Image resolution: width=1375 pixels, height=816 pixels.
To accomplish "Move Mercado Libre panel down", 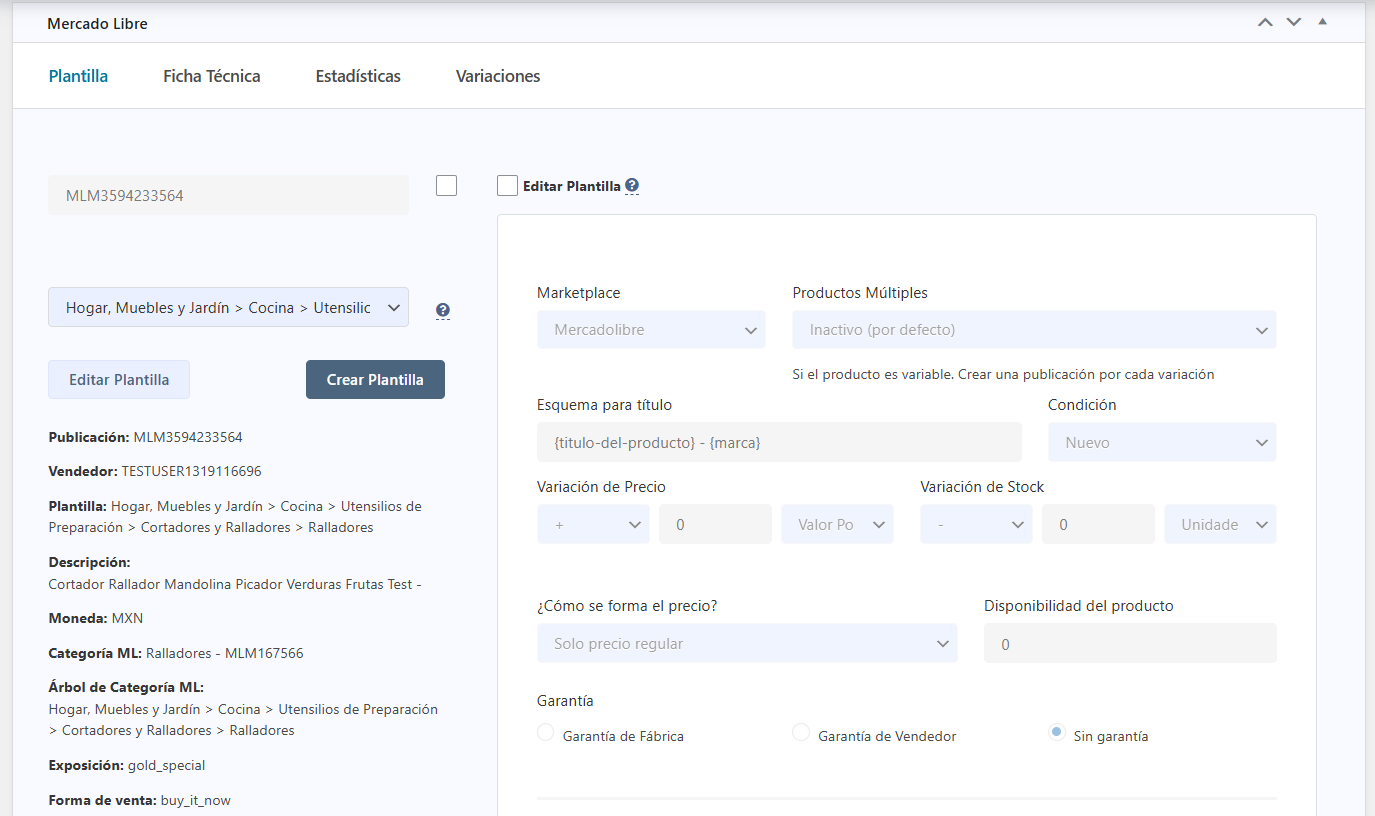I will pos(1294,22).
